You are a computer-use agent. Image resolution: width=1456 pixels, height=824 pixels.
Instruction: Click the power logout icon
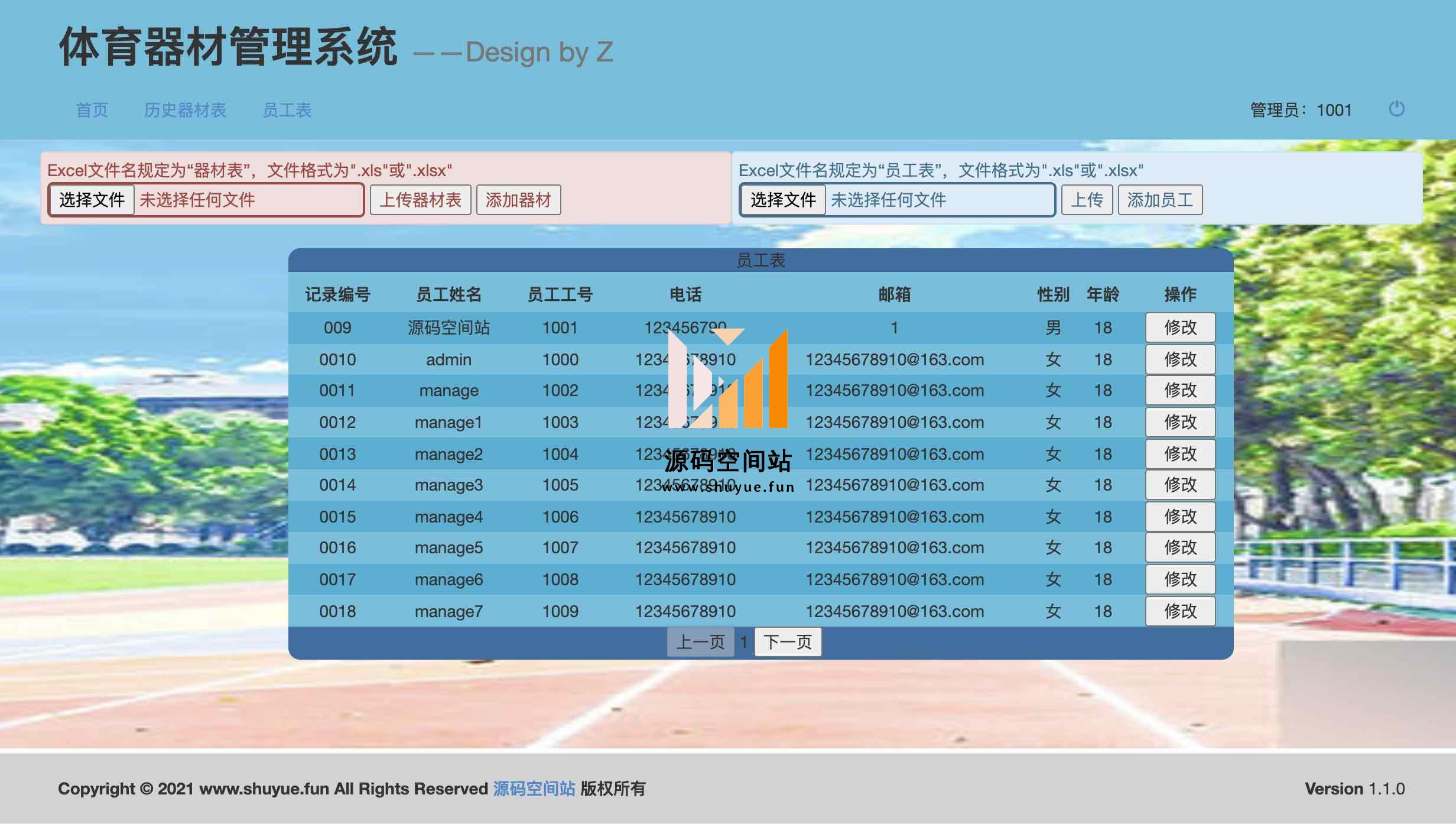[x=1396, y=109]
